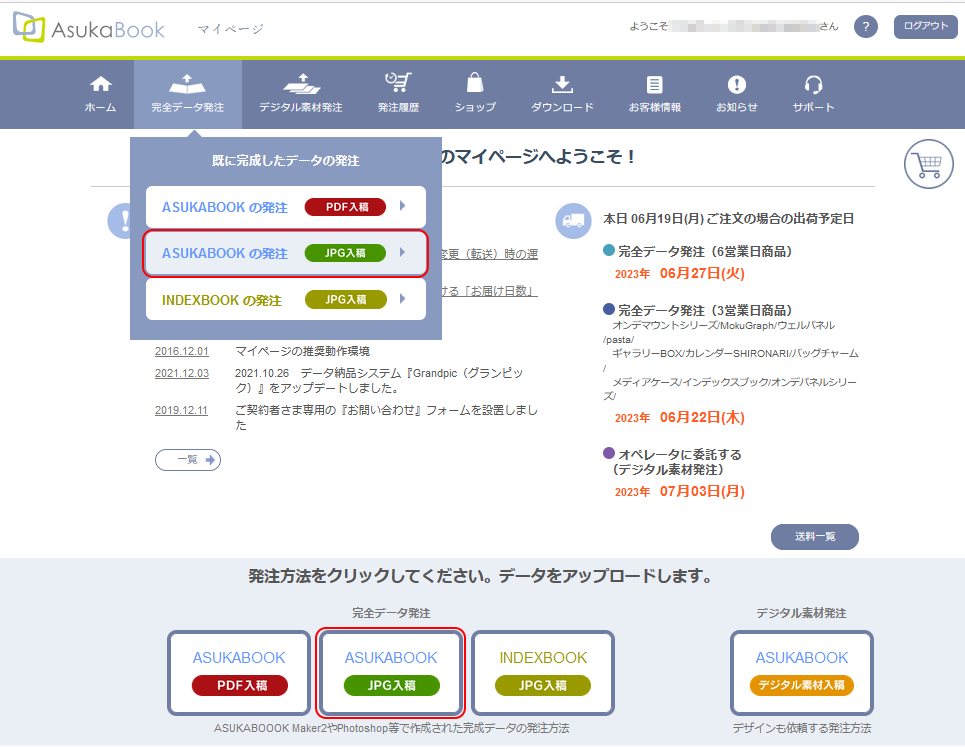
Task: Click the ログアウト logout button
Action: click(925, 27)
